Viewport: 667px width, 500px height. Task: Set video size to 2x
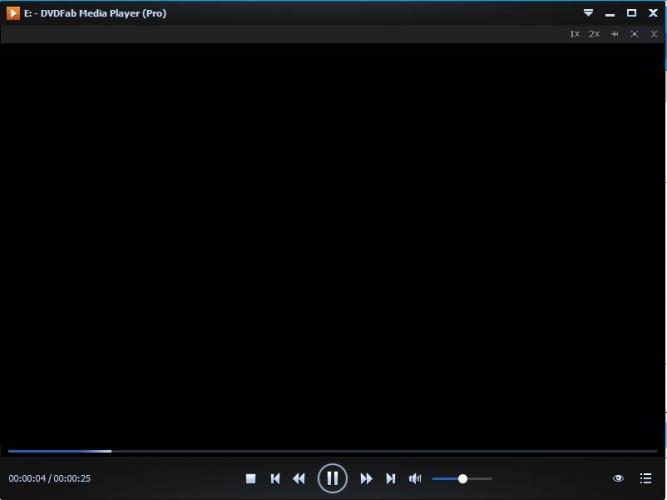click(594, 34)
